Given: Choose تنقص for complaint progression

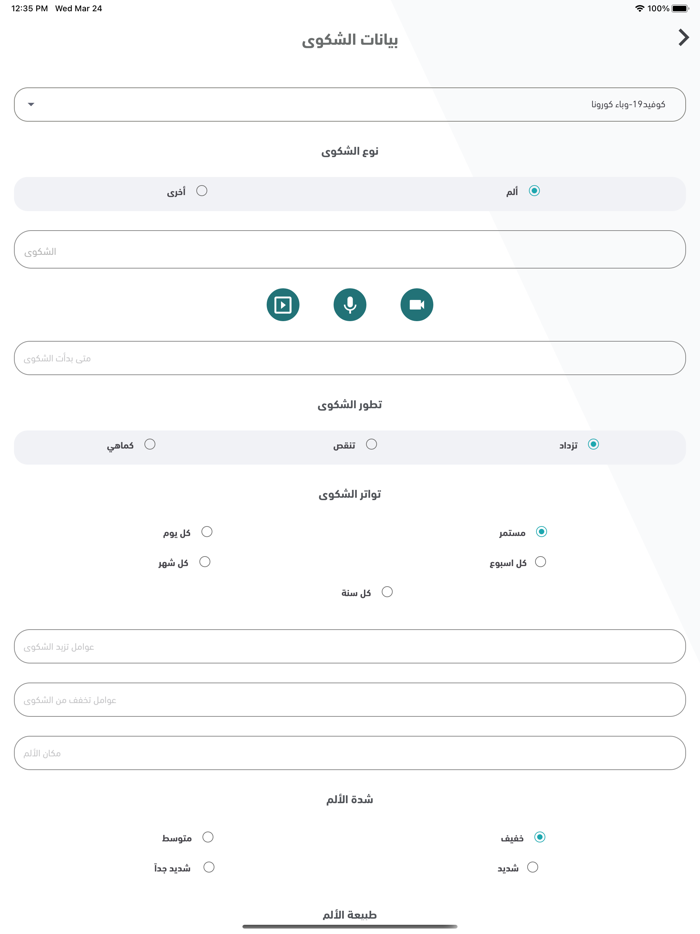Looking at the screenshot, I should [x=372, y=444].
